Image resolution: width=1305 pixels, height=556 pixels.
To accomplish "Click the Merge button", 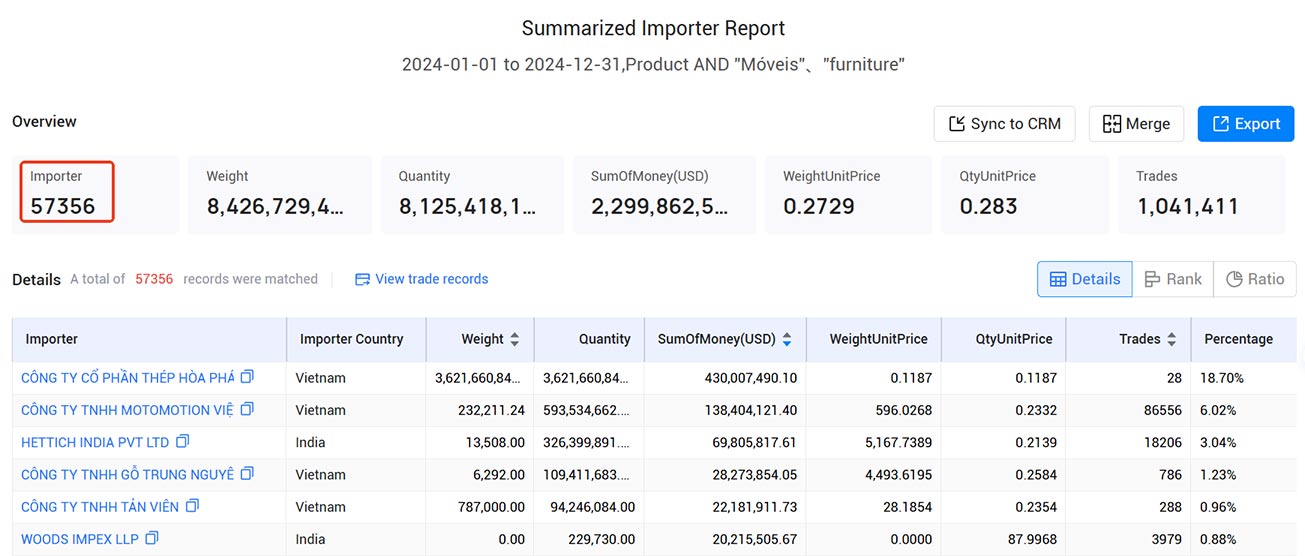I will (x=1136, y=124).
